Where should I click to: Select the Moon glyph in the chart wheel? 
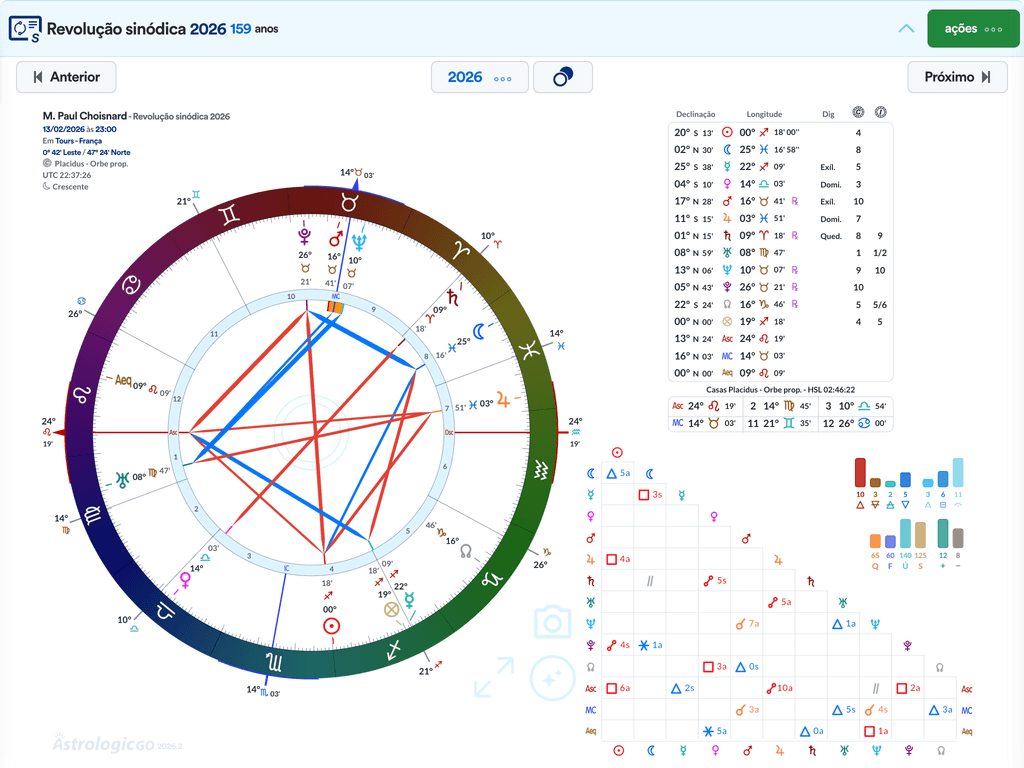point(479,332)
